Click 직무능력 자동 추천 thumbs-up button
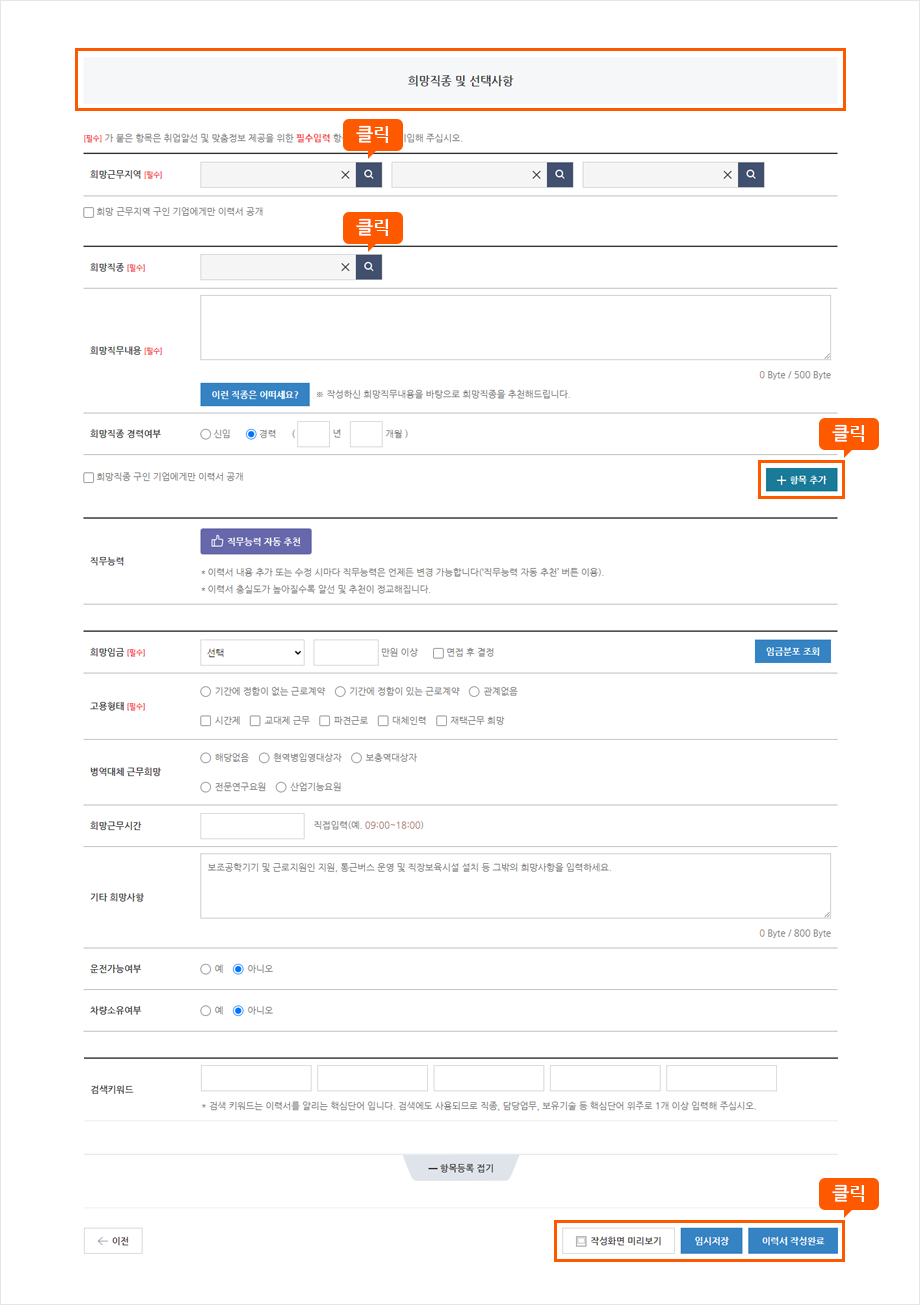Screen dimensions: 920x1305 pos(256,541)
